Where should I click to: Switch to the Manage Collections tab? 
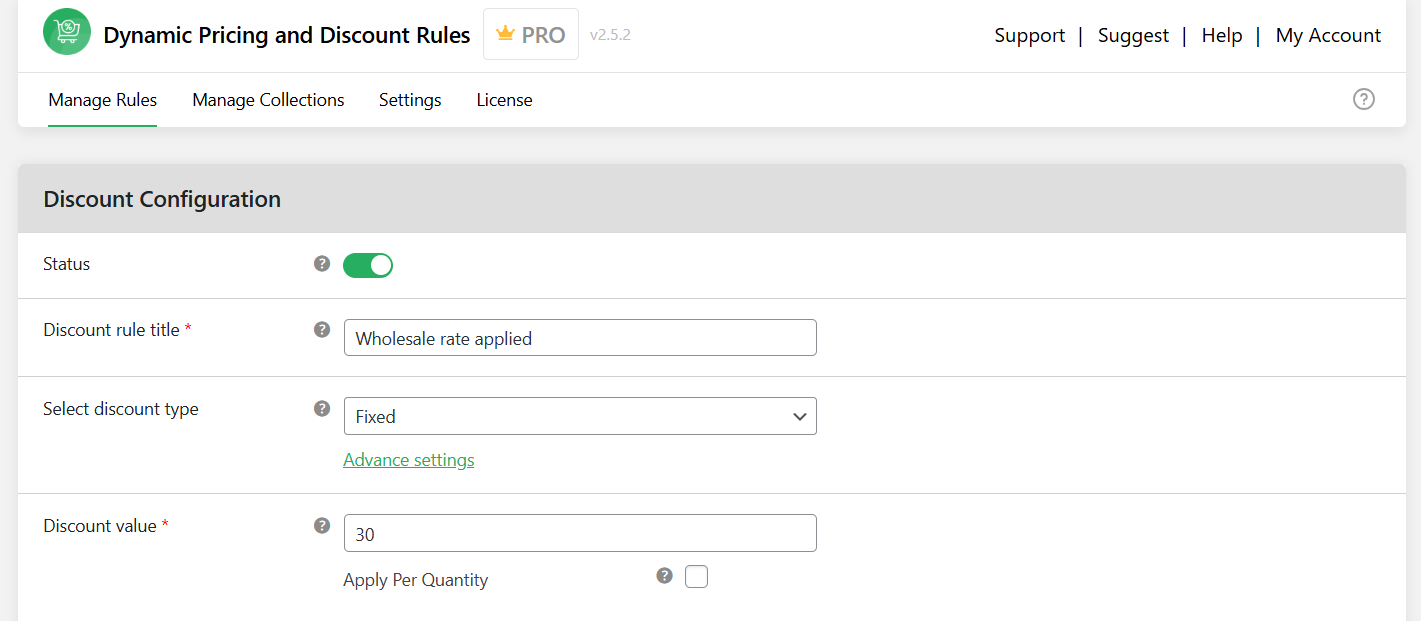[268, 99]
